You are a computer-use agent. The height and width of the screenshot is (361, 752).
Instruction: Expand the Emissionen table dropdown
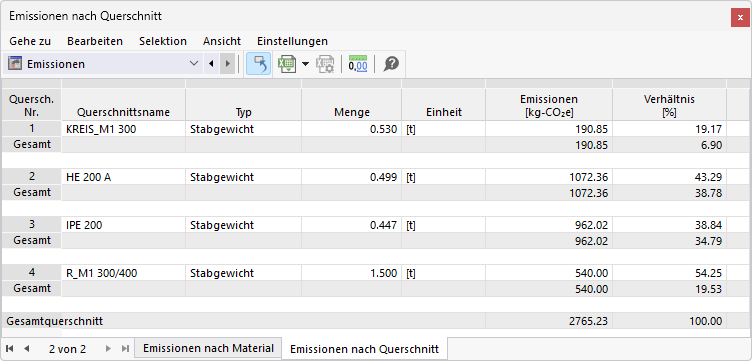coord(194,64)
